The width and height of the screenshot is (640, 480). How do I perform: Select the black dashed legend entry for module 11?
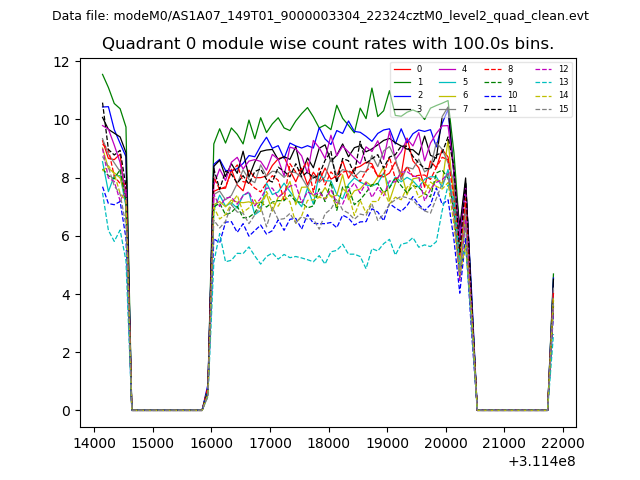(499, 108)
